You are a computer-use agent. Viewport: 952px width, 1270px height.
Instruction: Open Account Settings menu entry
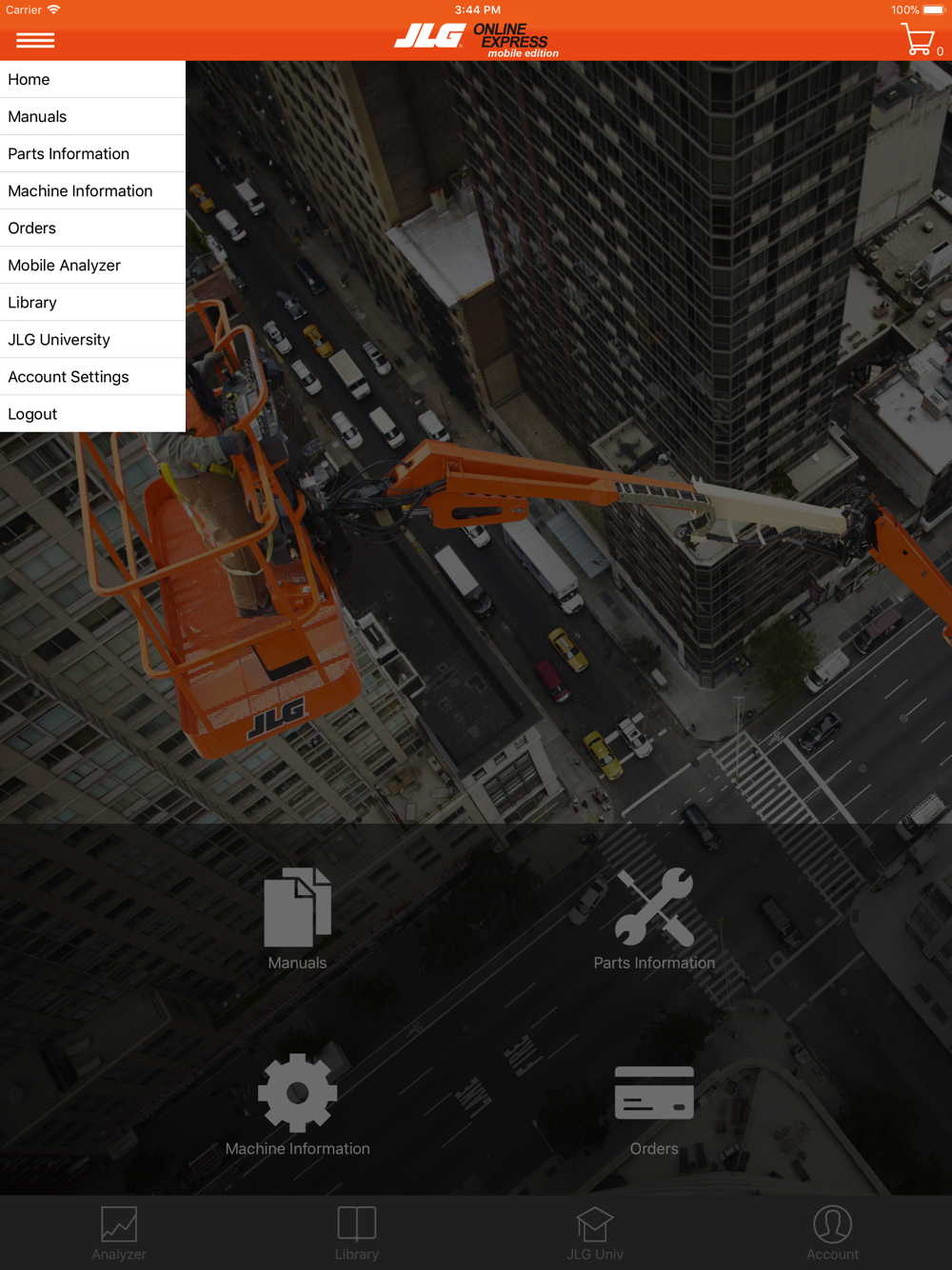pos(92,376)
